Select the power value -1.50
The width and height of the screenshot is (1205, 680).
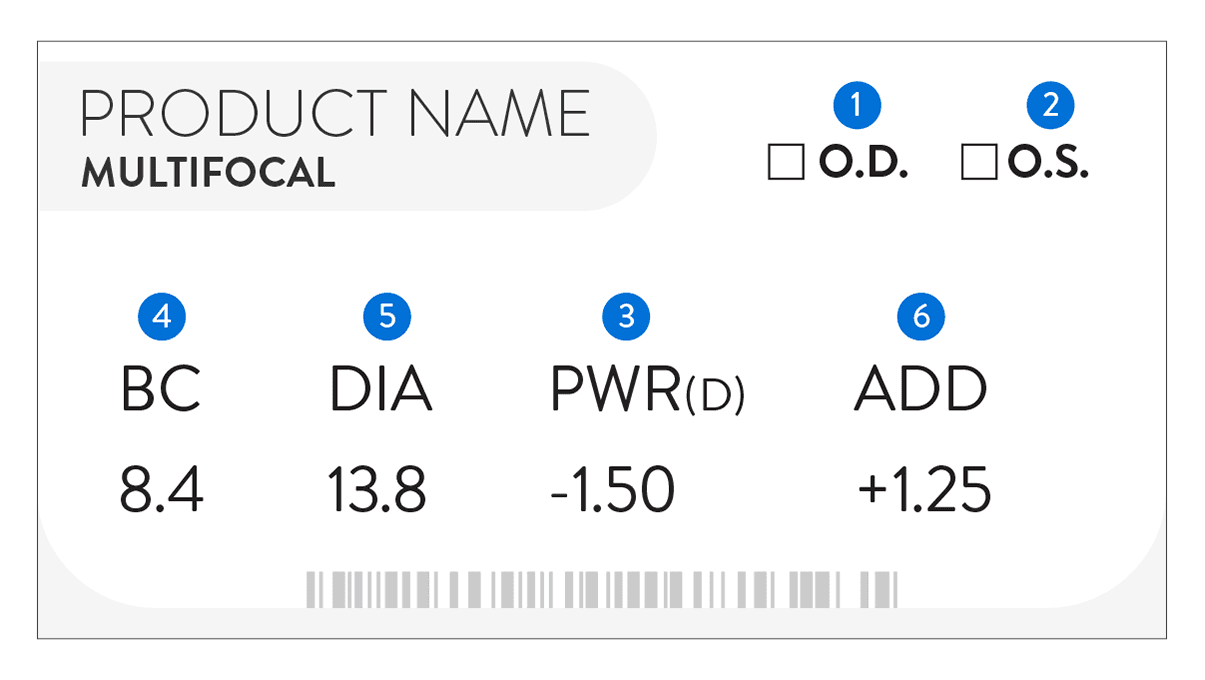[x=612, y=491]
